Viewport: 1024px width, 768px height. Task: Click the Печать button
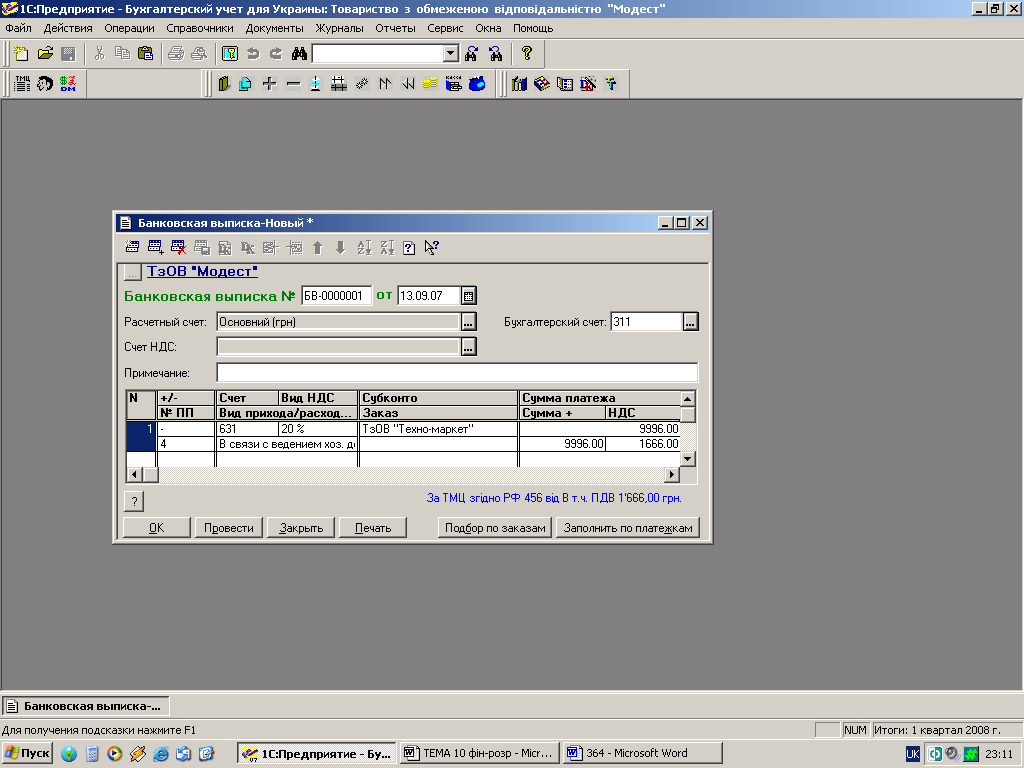pos(373,528)
